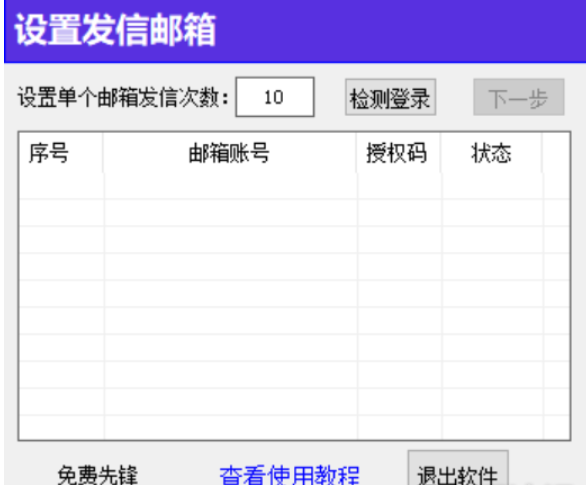Select the first empty row in mailbox table
Image resolution: width=586 pixels, height=485 pixels.
(x=294, y=186)
